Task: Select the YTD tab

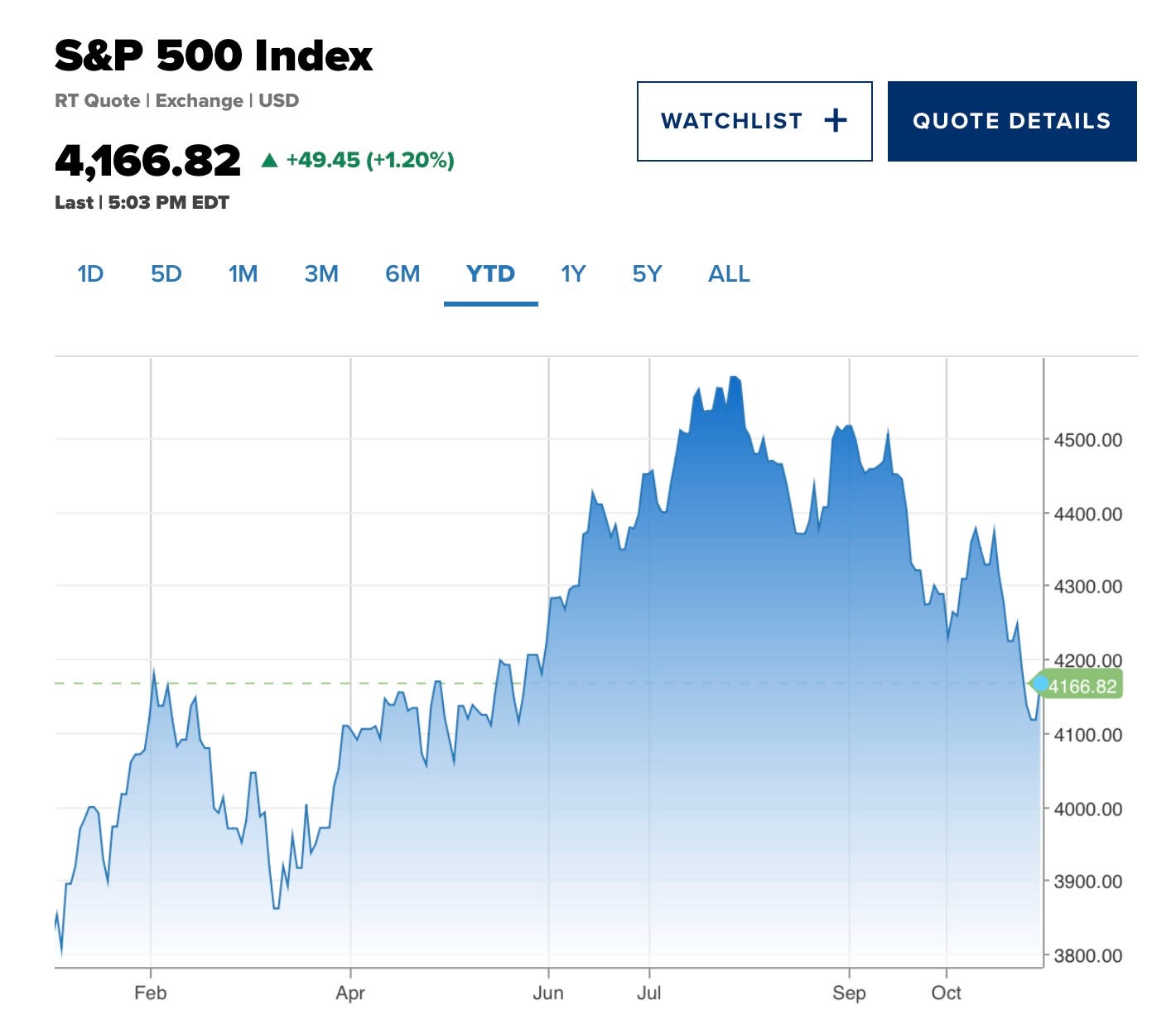Action: click(x=490, y=274)
